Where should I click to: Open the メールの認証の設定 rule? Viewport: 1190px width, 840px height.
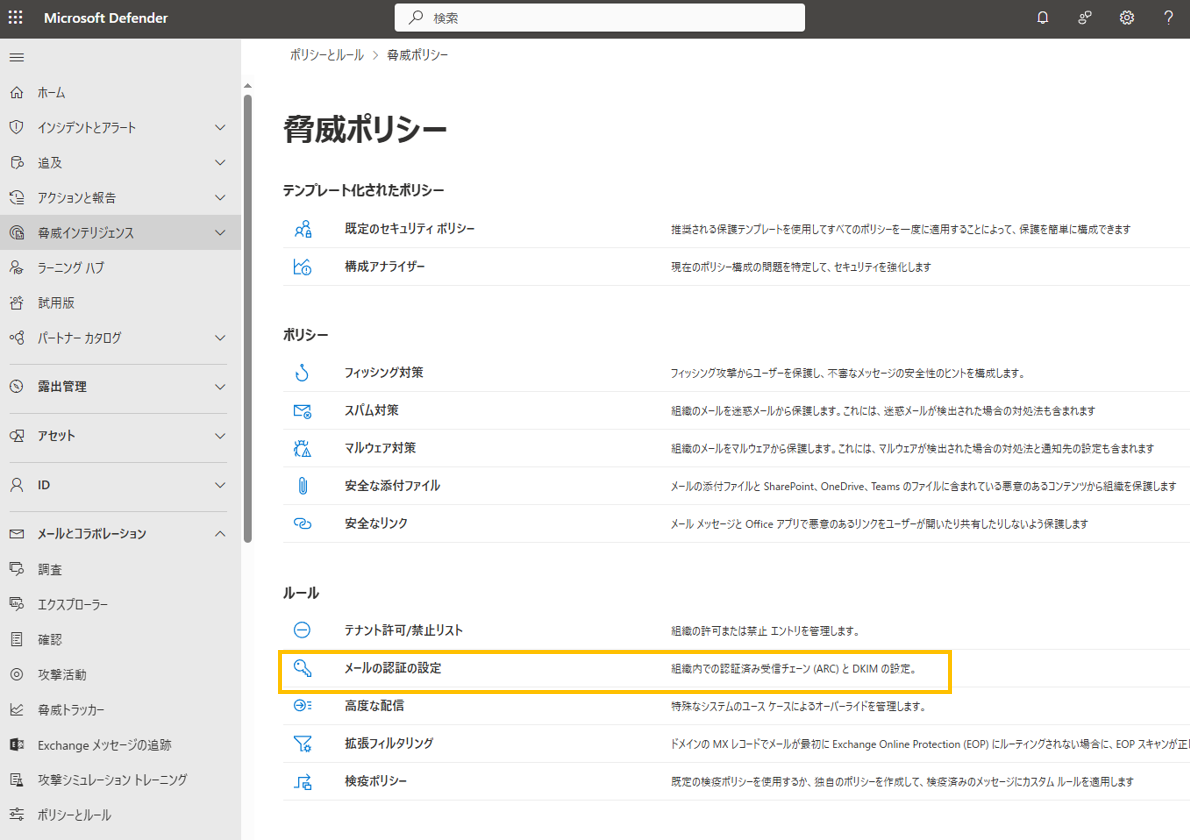392,668
